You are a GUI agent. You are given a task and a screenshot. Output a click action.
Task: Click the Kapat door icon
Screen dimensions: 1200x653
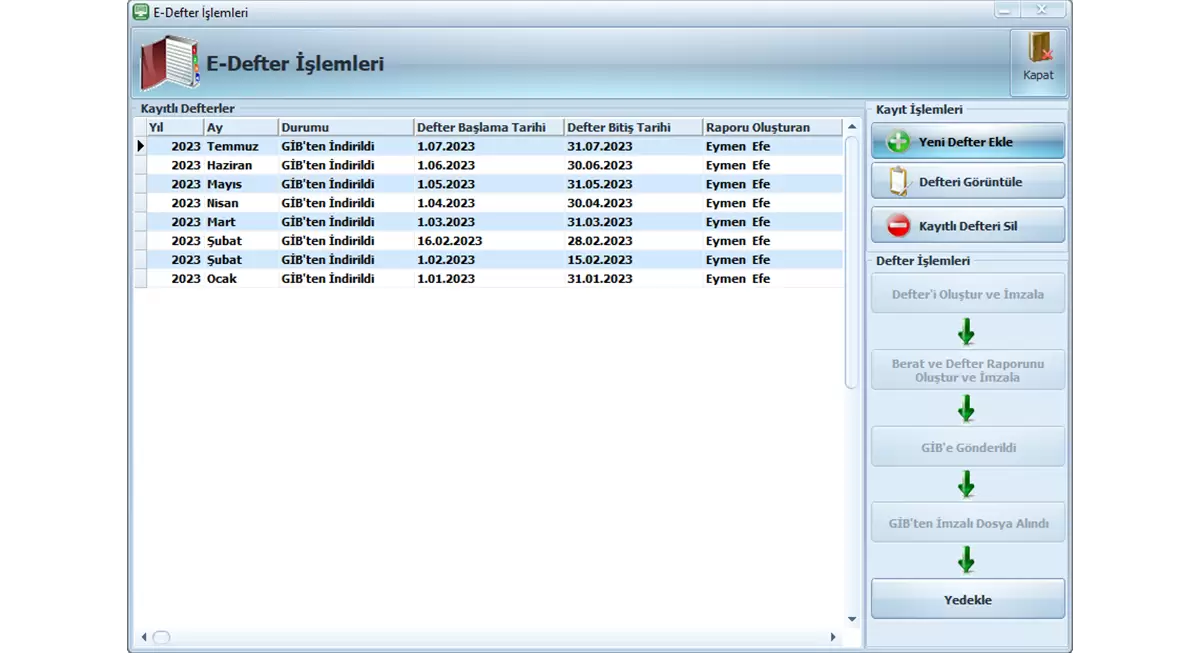[x=1039, y=49]
